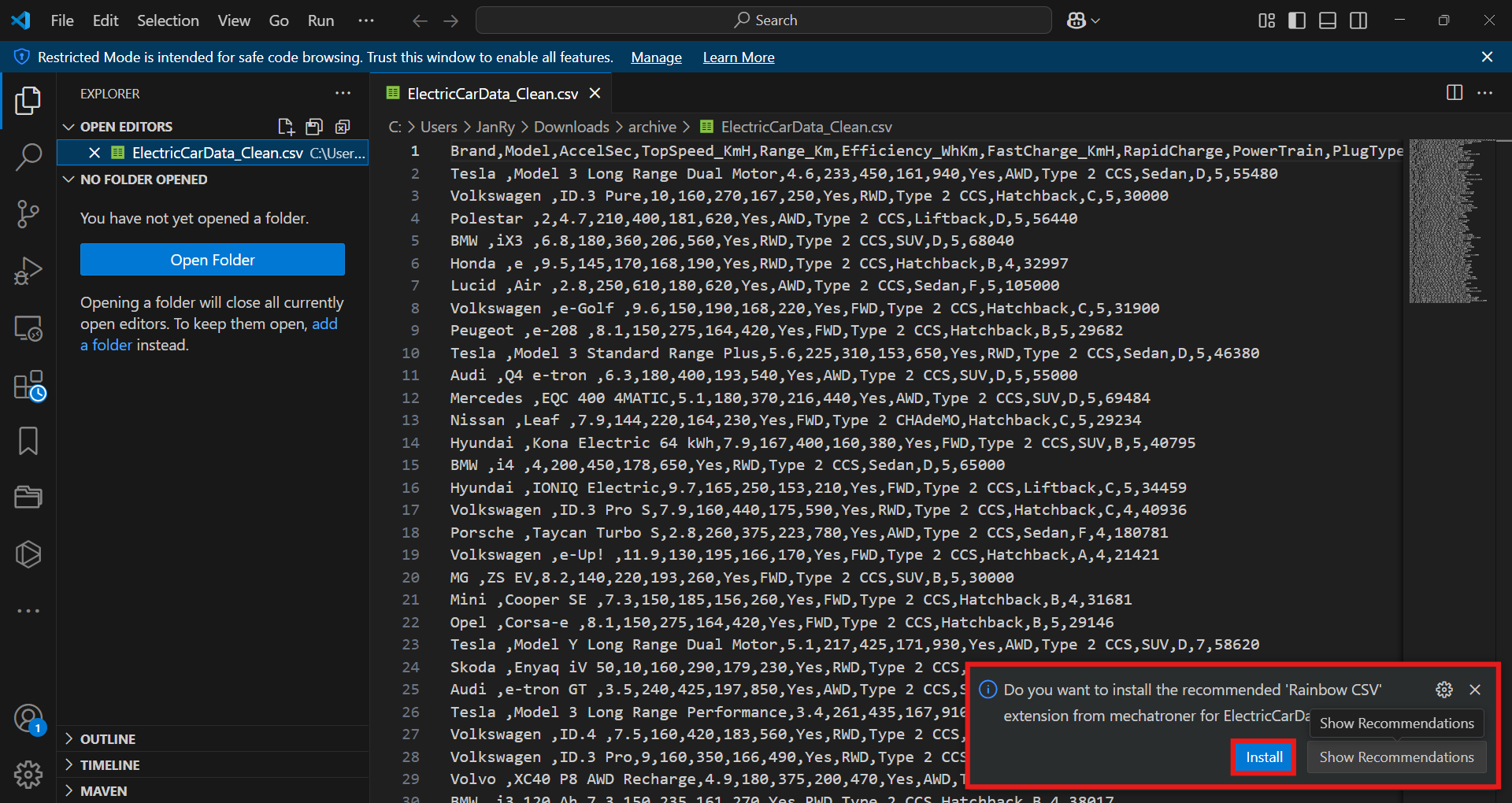Click 'Users' in the breadcrumb path
This screenshot has height=803, width=1512.
tap(439, 127)
